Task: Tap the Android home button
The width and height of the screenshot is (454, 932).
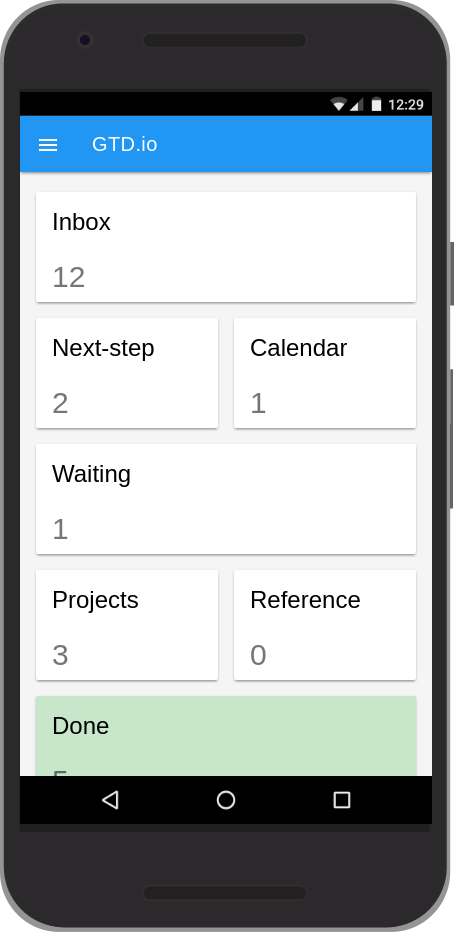Action: [226, 799]
